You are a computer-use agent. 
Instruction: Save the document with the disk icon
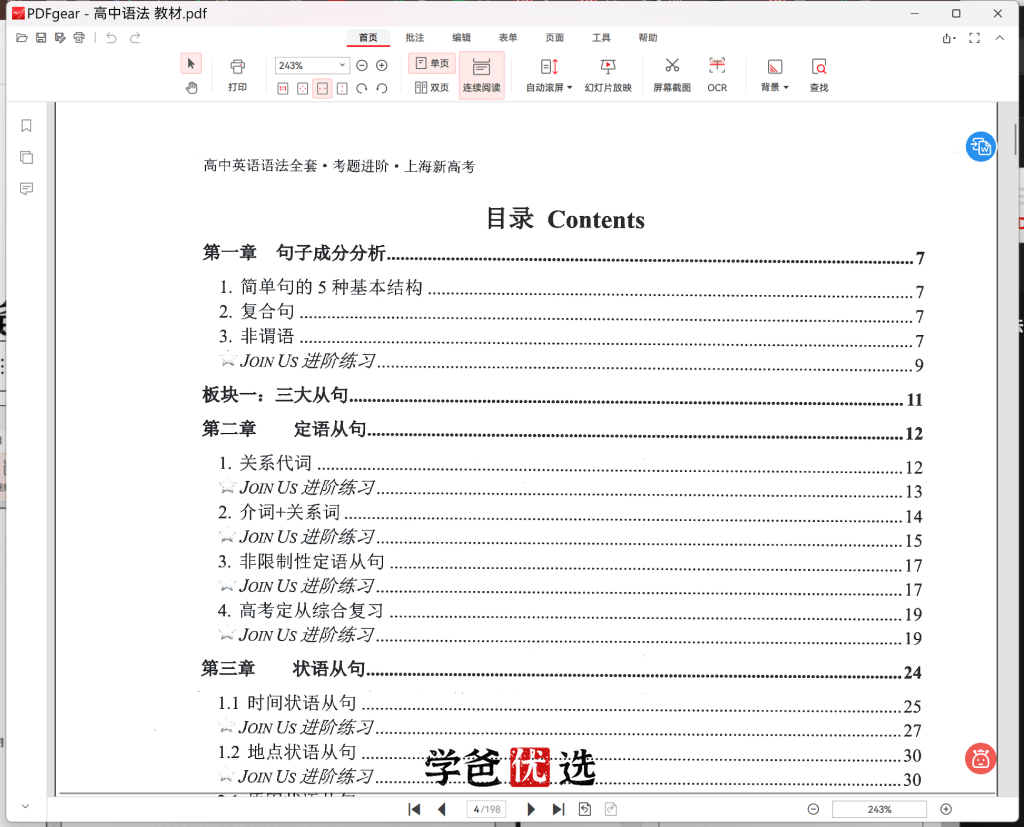(x=40, y=38)
